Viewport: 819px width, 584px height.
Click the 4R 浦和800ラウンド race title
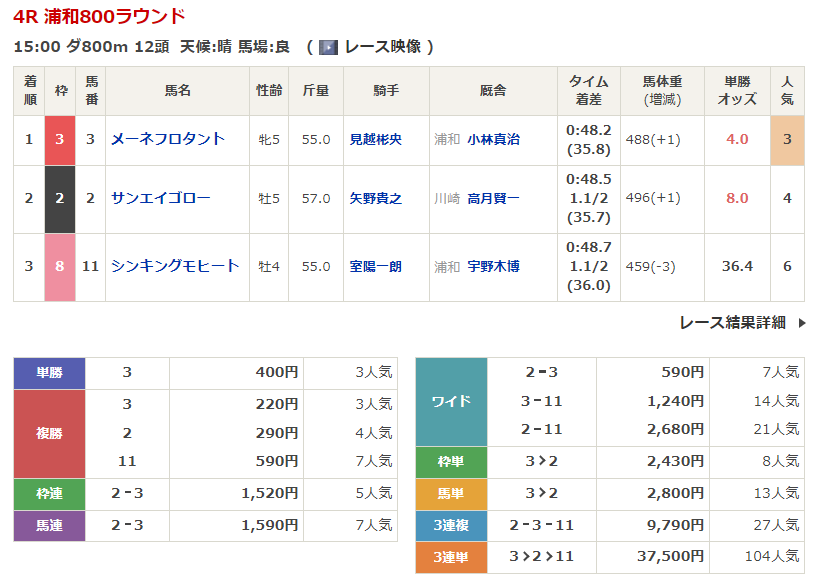(x=99, y=16)
